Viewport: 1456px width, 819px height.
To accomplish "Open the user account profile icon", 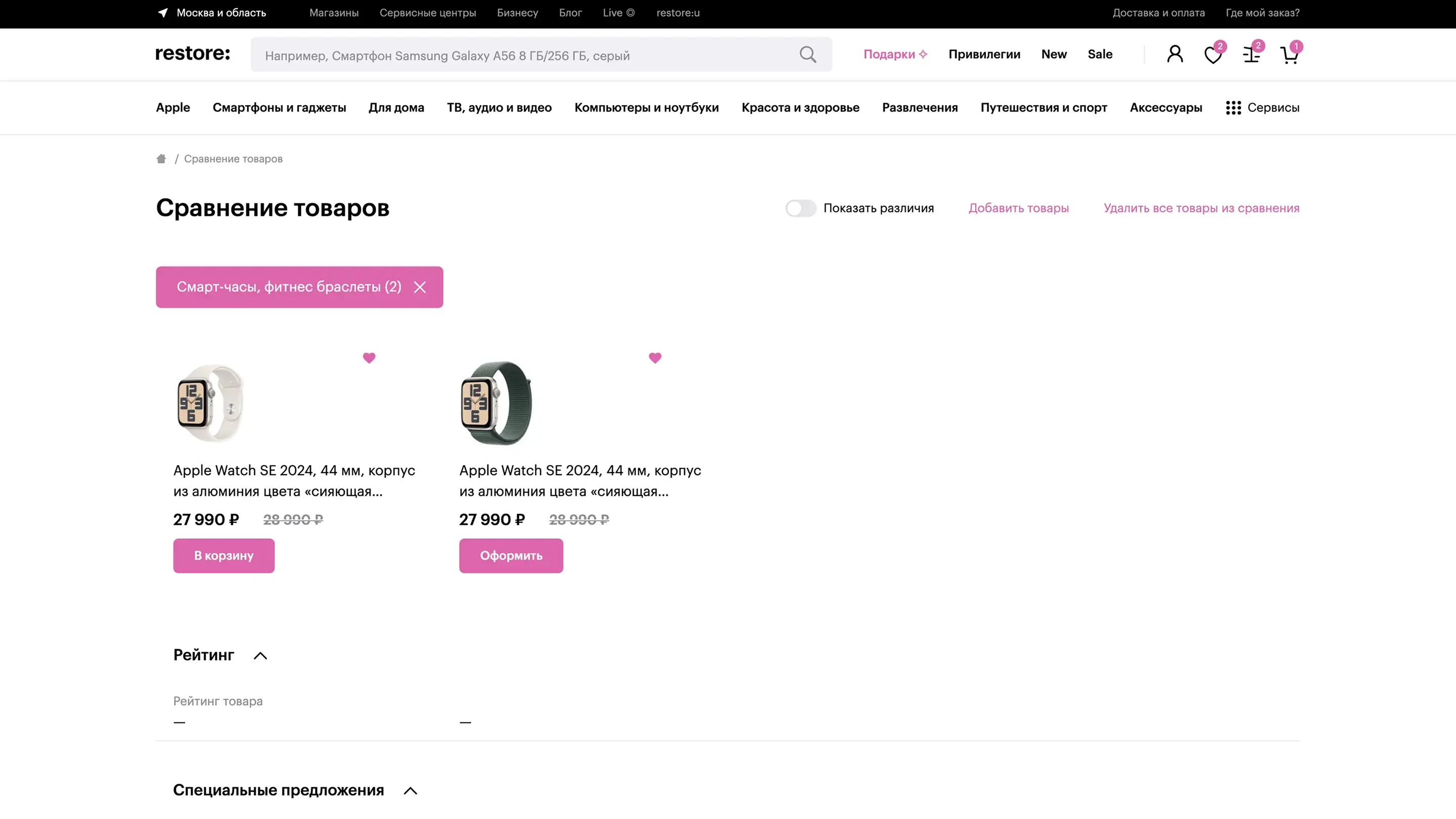I will pos(1174,54).
